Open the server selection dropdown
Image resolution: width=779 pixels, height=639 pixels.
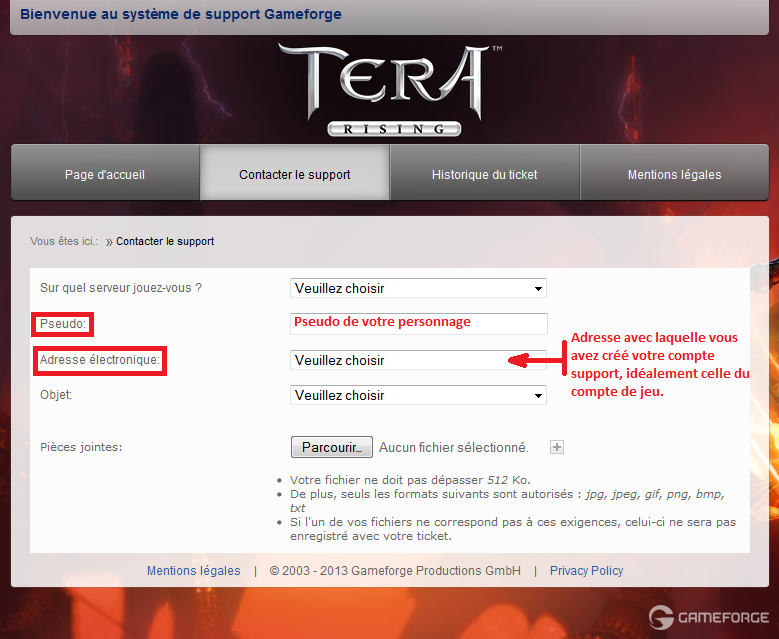click(418, 288)
